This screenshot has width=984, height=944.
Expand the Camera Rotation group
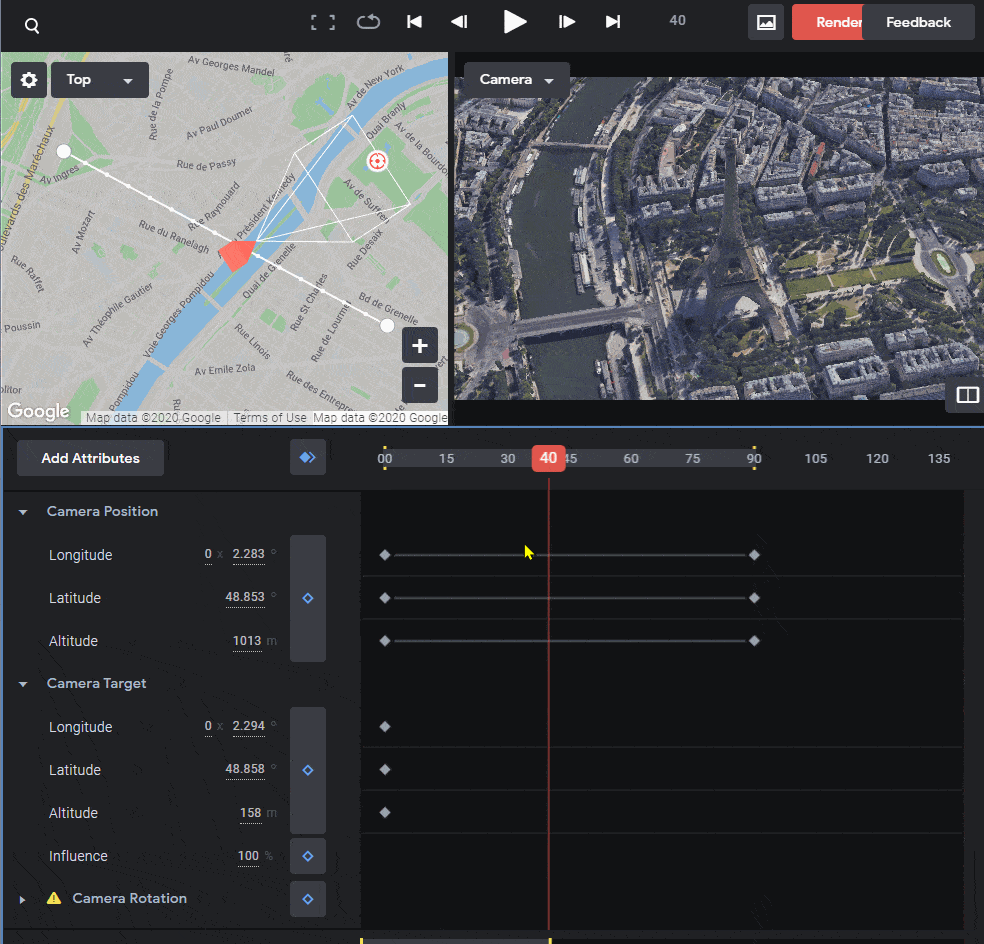click(x=23, y=899)
